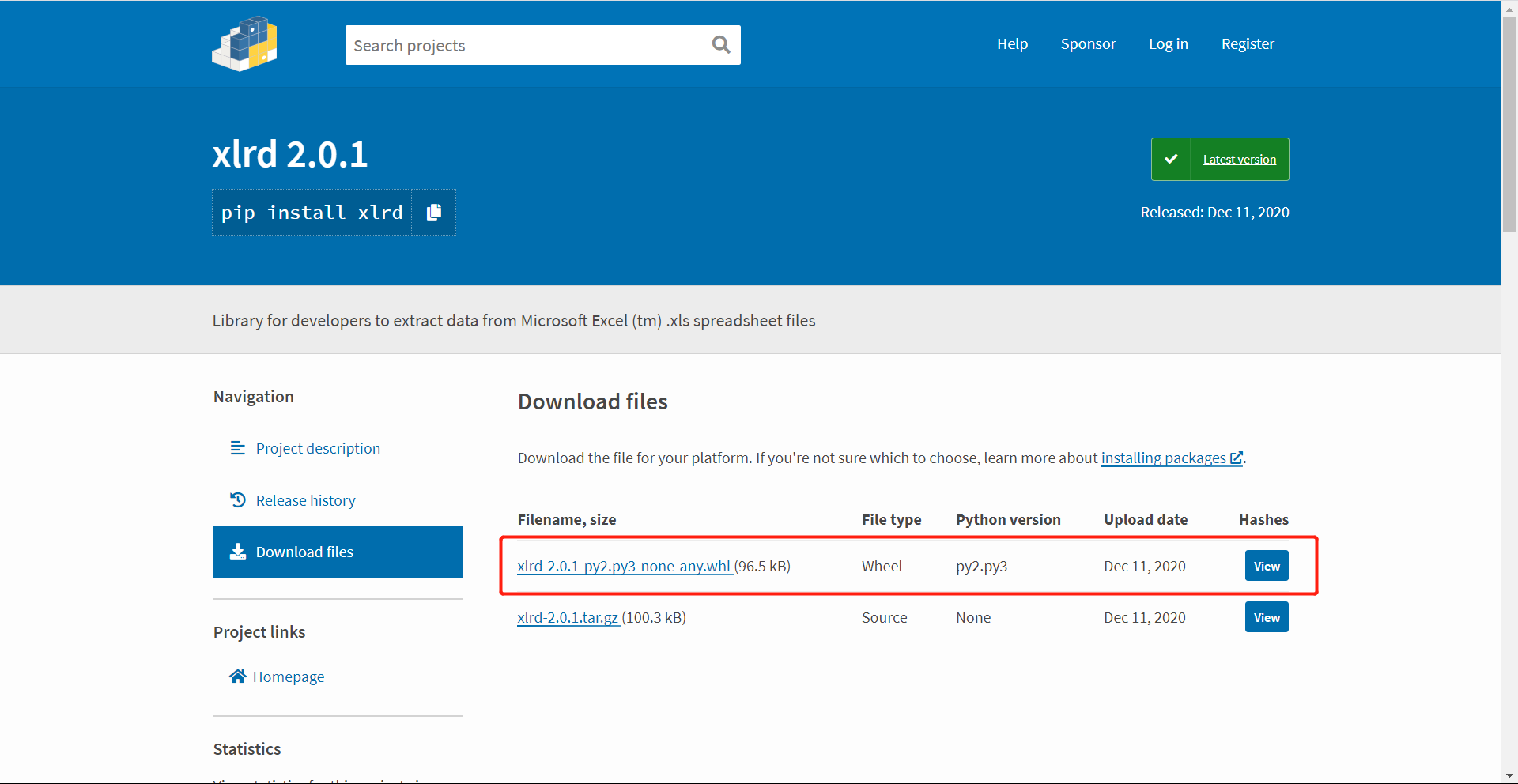Click the Homepage house icon
The image size is (1518, 784).
coord(238,676)
